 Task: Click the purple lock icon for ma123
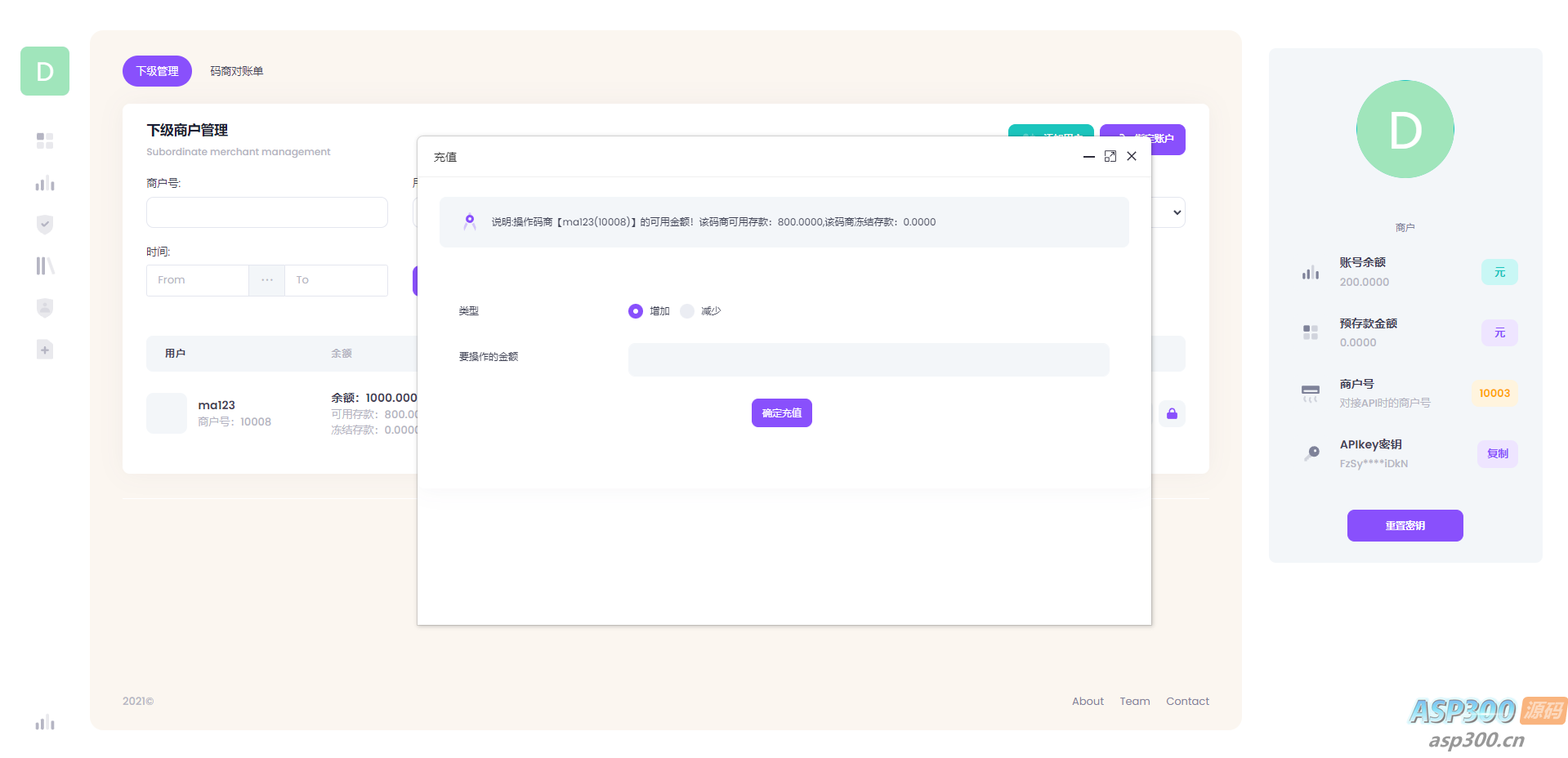[1172, 414]
